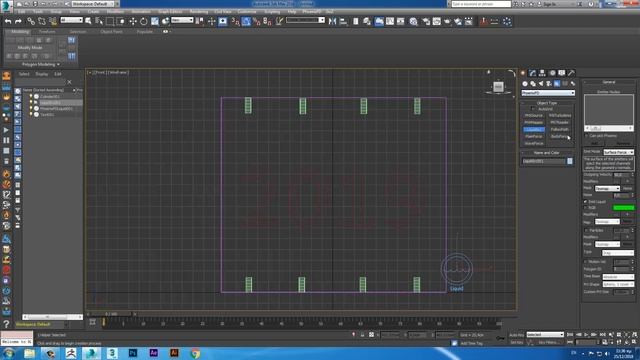Select the Select and Link tool

pos(31,21)
